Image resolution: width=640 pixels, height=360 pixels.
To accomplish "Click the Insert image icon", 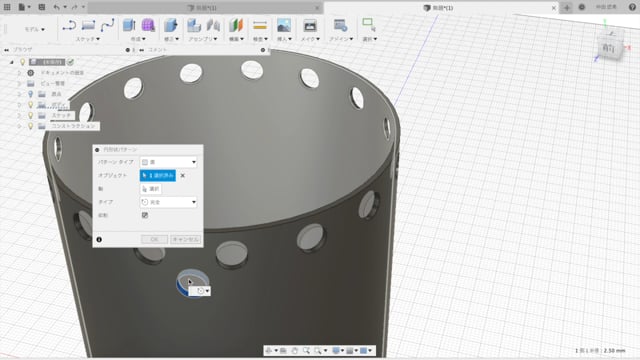I will point(284,25).
